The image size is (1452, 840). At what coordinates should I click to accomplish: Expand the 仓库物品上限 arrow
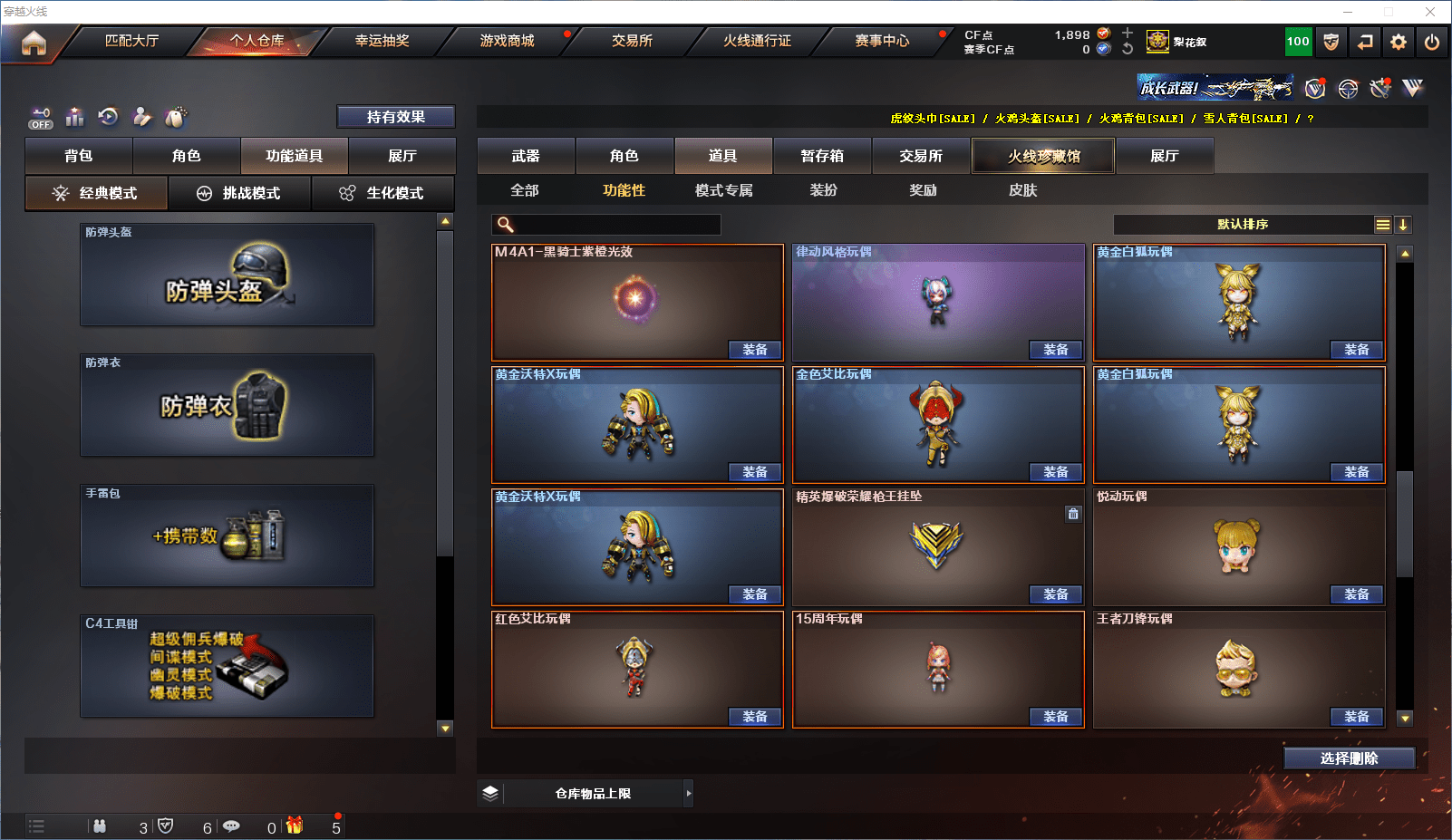689,793
